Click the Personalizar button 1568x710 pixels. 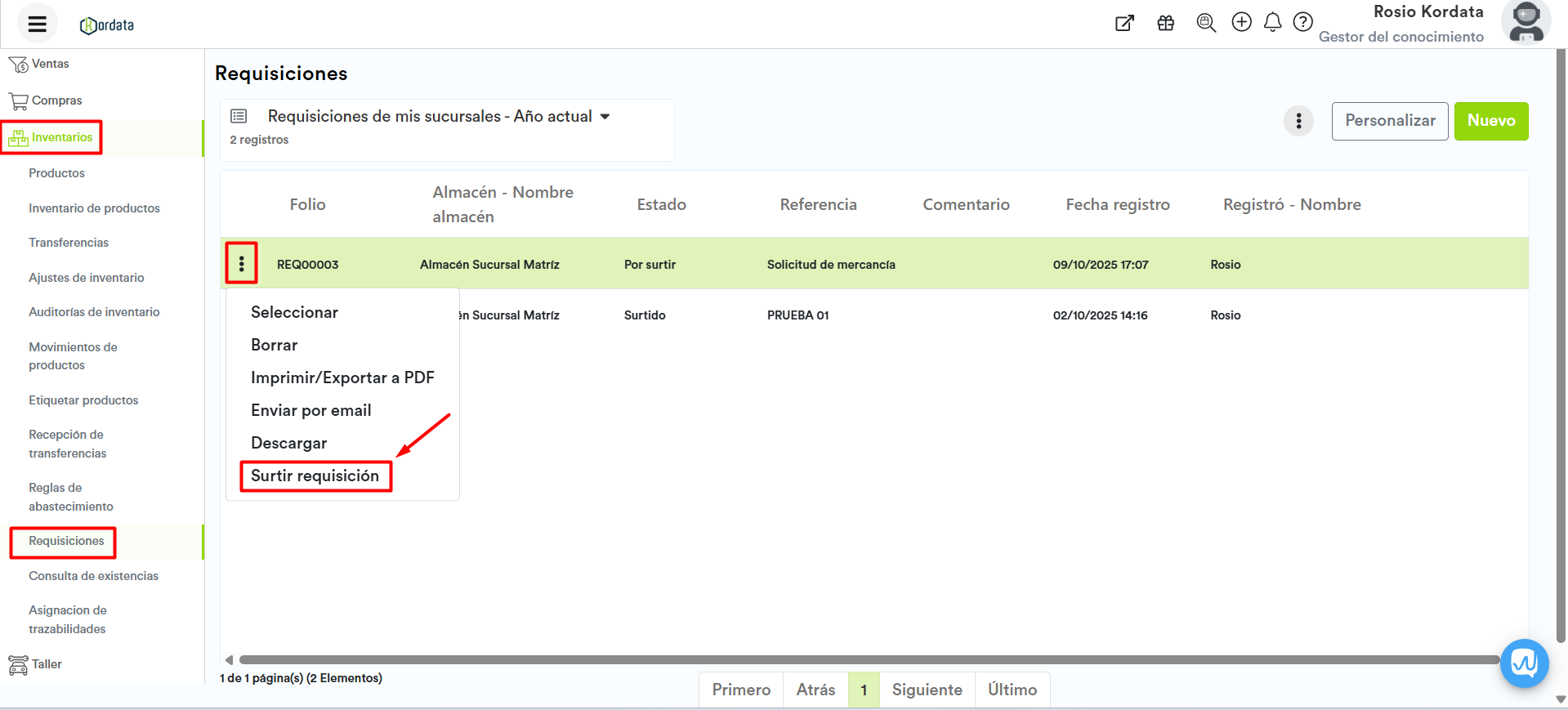[x=1389, y=121]
